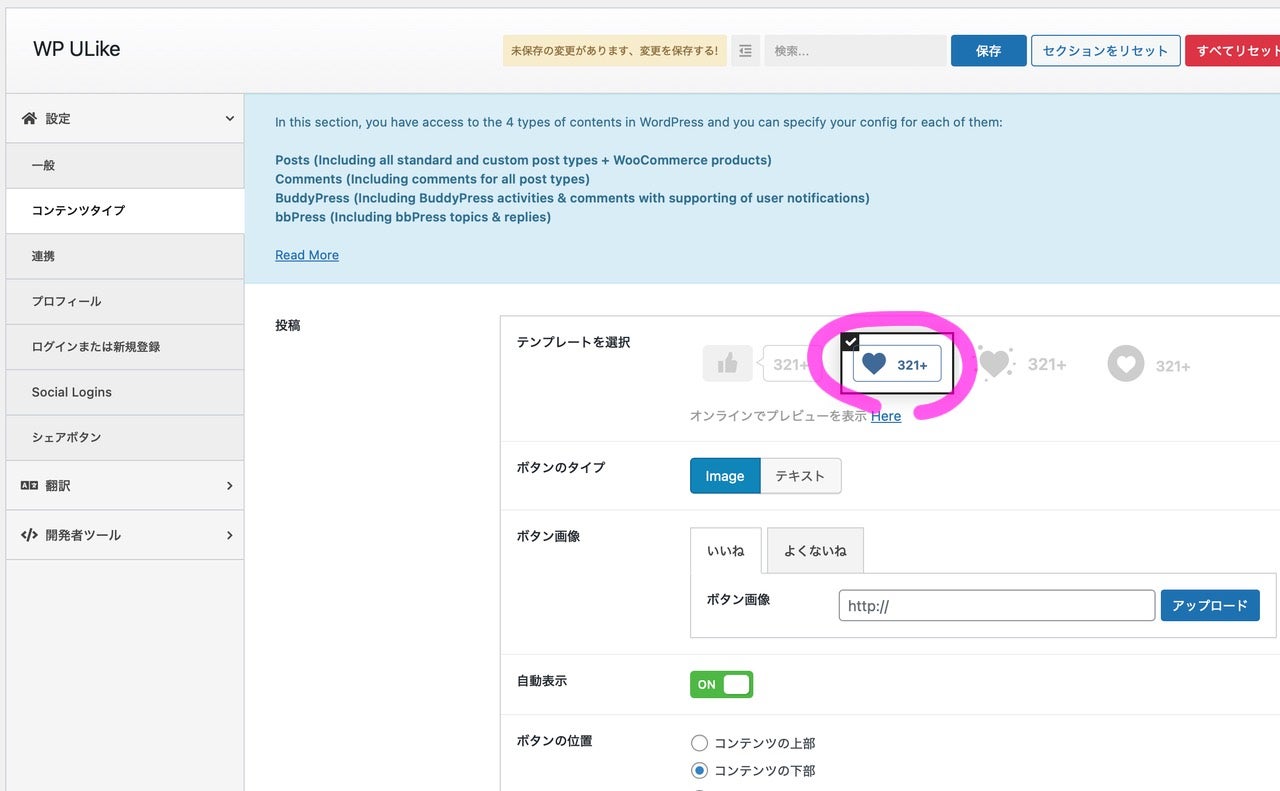This screenshot has width=1280, height=791.
Task: Select the blue heart template
Action: pyautogui.click(x=896, y=364)
